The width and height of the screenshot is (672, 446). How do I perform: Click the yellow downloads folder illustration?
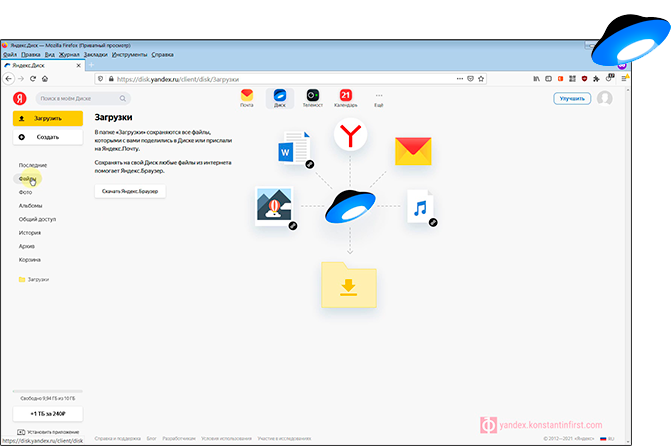point(349,284)
